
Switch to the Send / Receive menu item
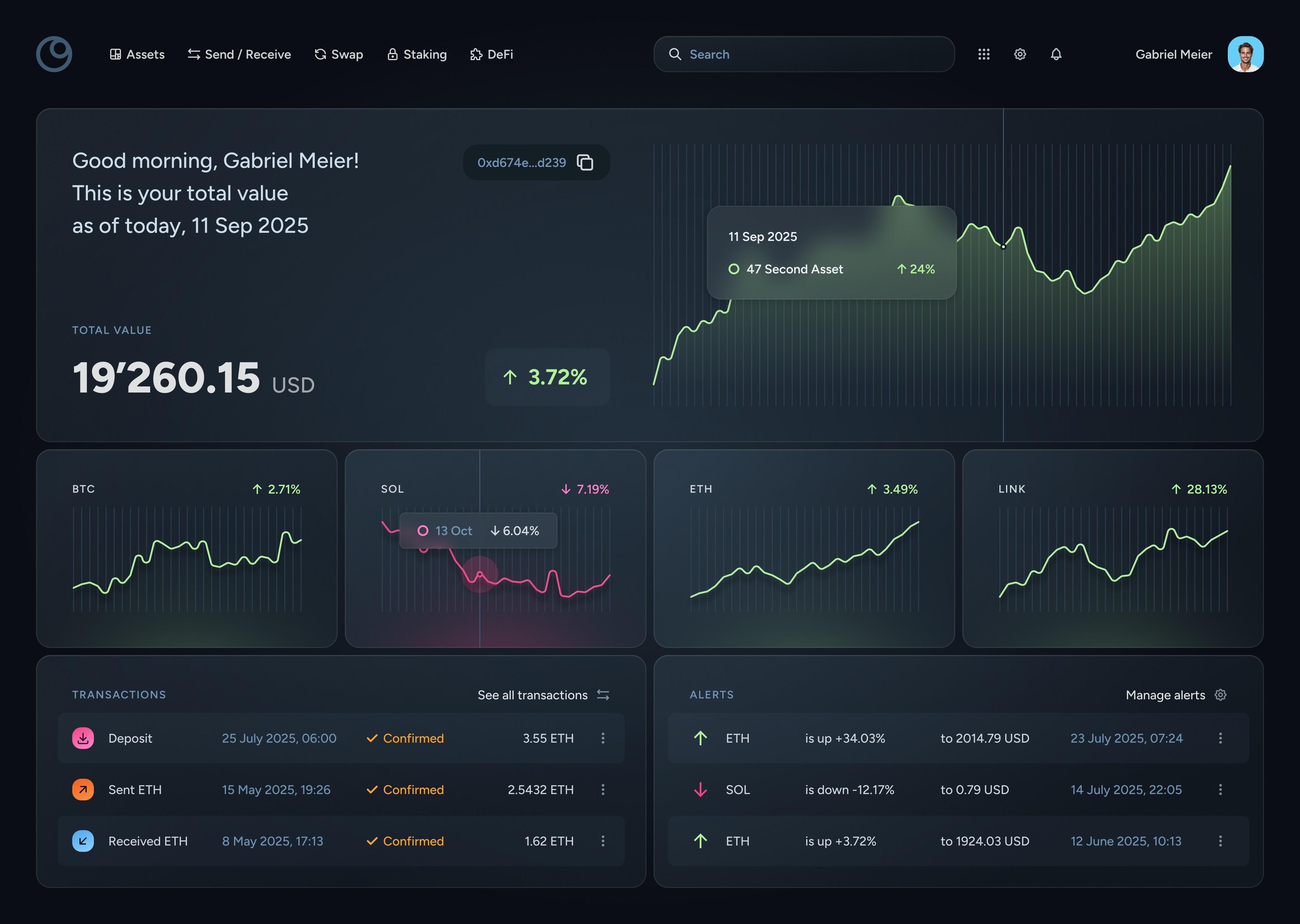(239, 54)
